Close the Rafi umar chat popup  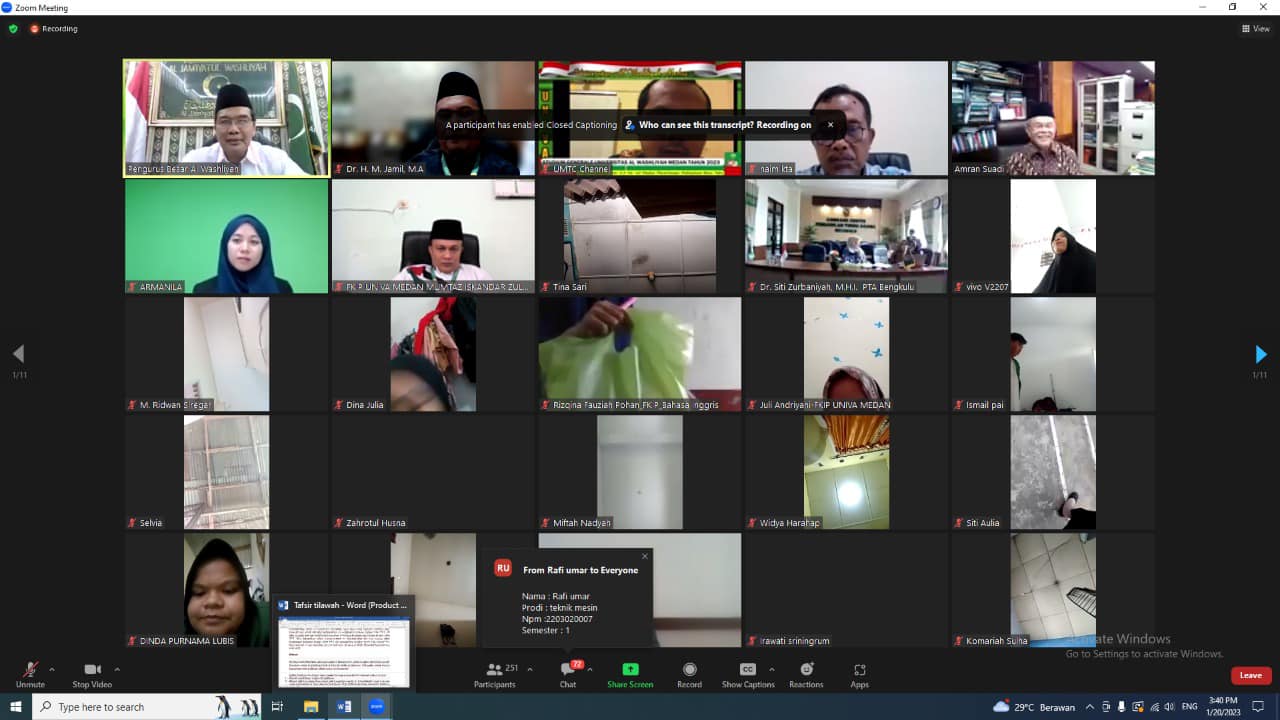tap(644, 556)
